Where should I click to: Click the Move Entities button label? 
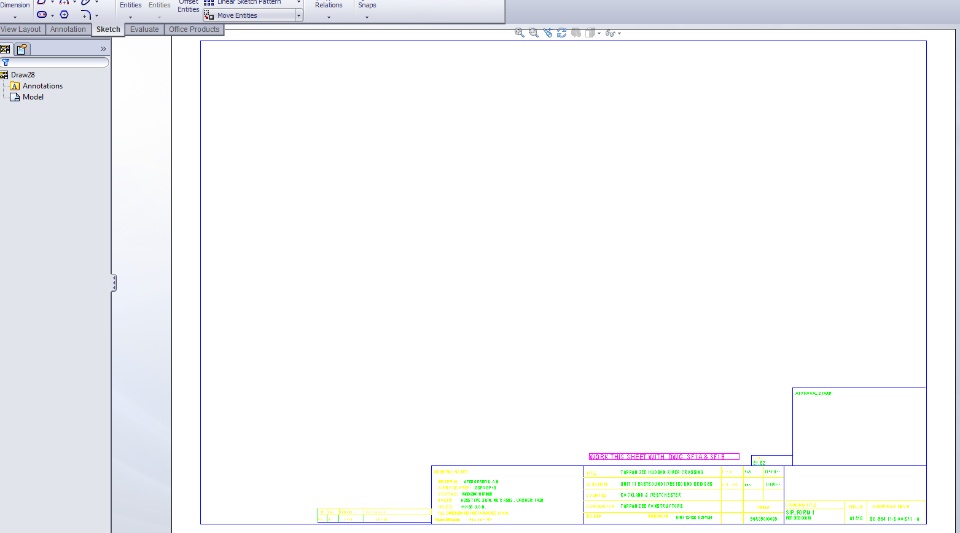tap(237, 15)
